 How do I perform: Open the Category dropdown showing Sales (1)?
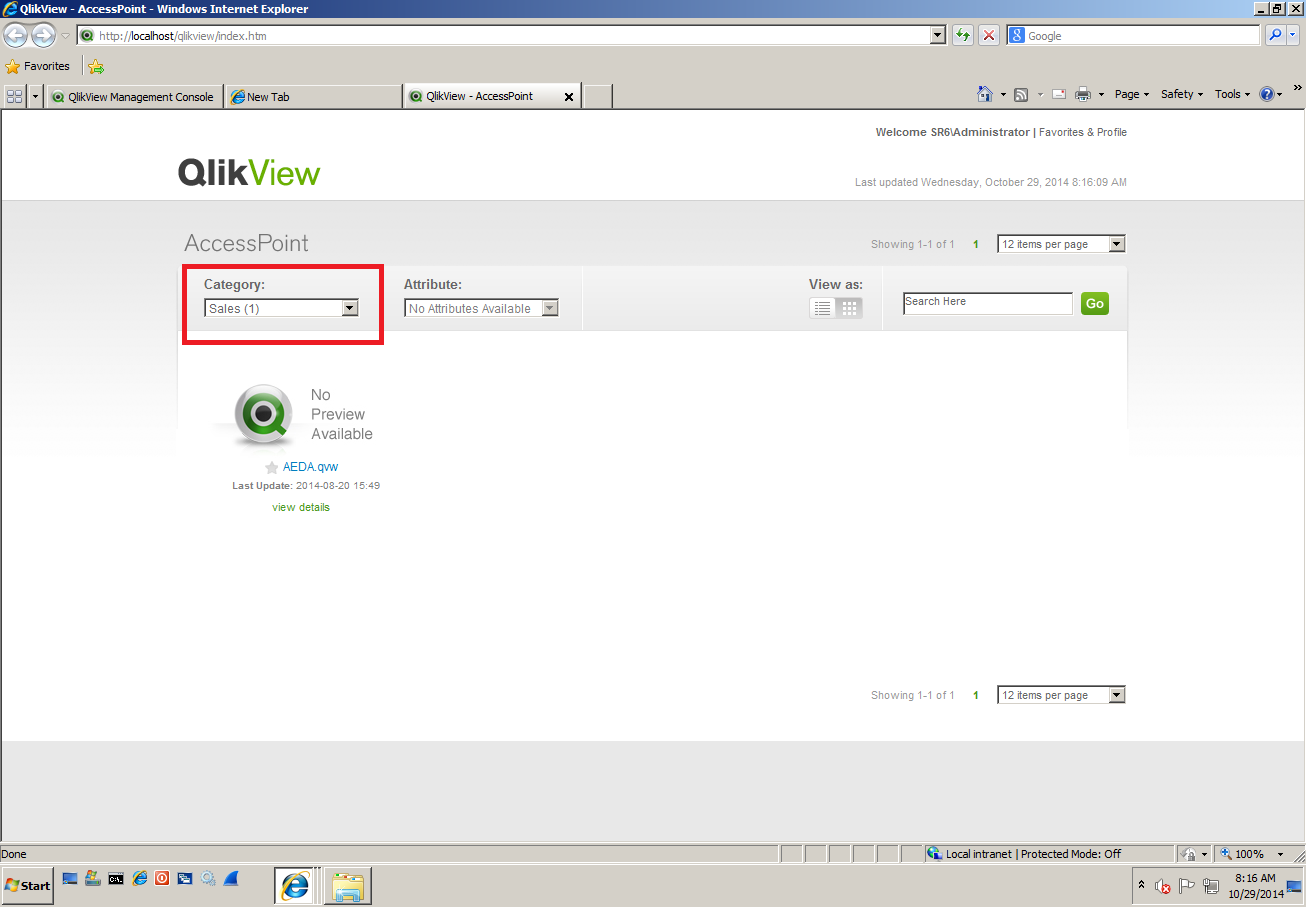281,308
